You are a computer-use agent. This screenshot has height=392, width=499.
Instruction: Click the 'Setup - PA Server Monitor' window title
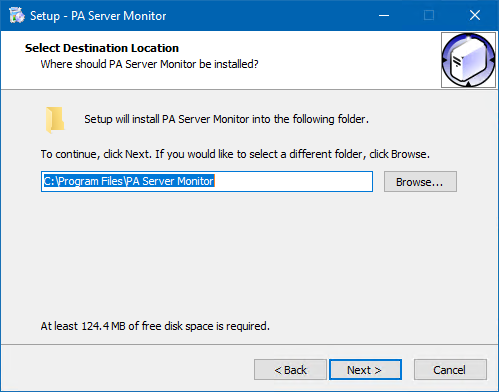click(98, 16)
